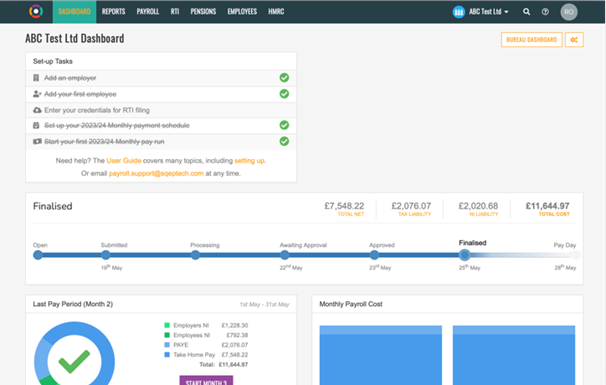Click the Open stage marker on timeline

click(38, 255)
